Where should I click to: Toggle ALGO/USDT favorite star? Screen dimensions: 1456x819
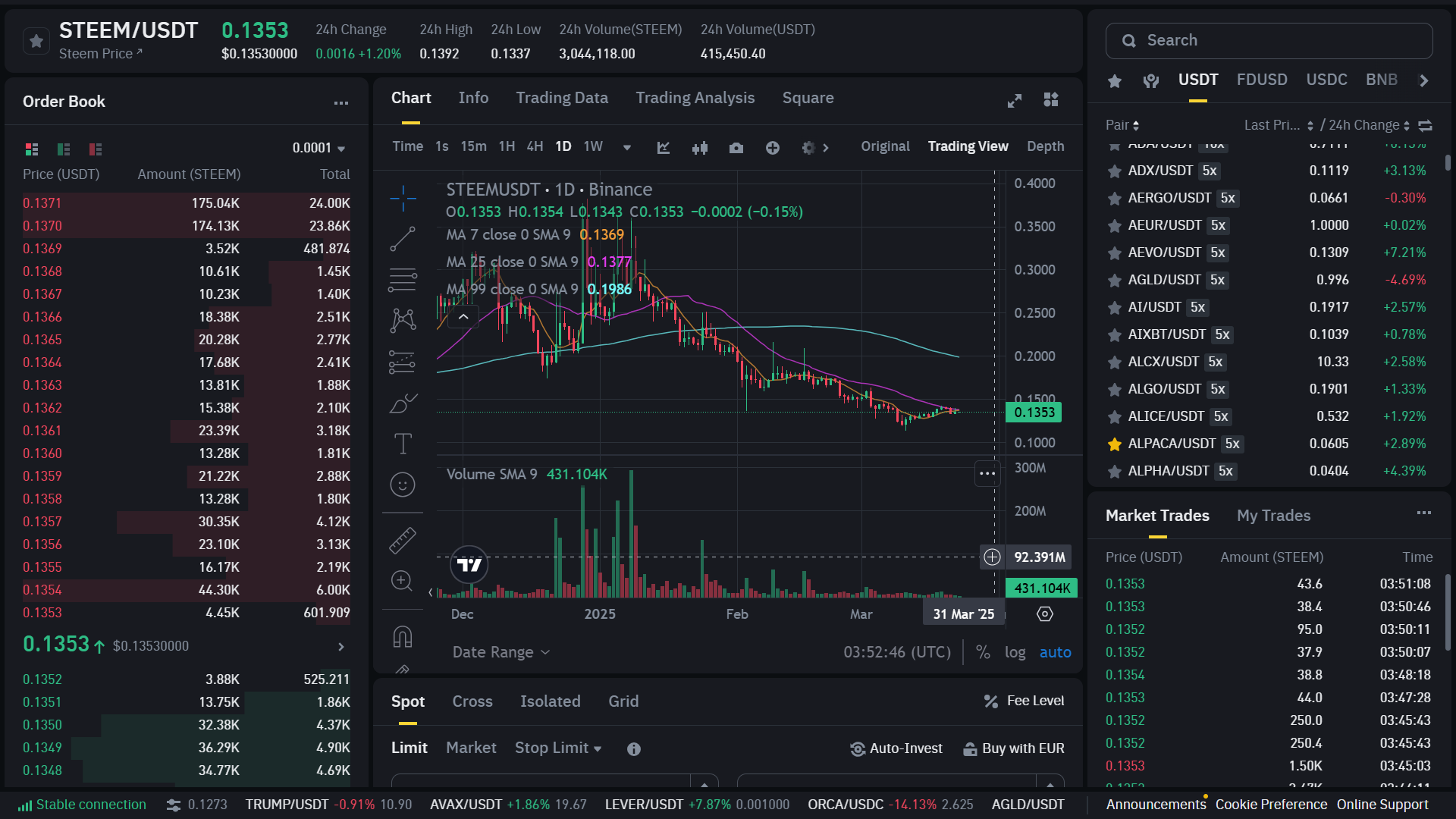[1115, 390]
